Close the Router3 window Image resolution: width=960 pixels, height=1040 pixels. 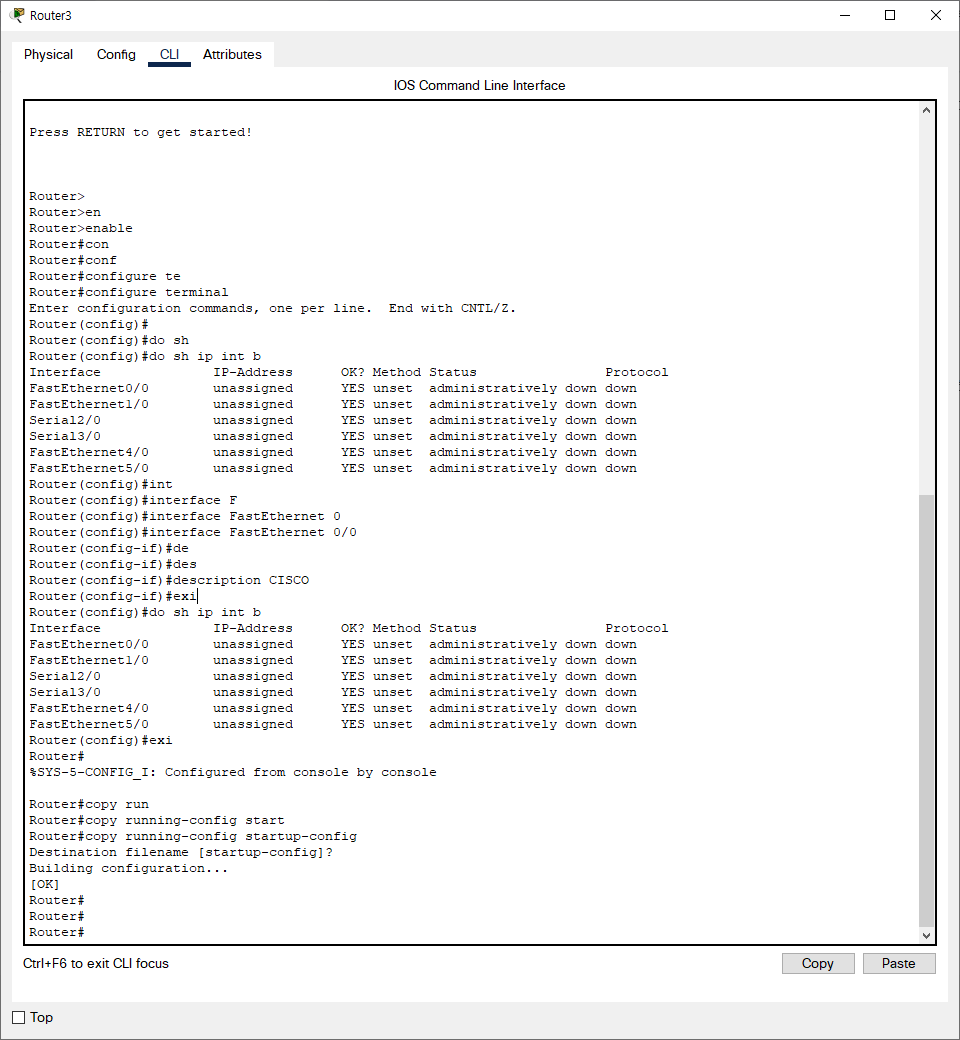click(935, 15)
